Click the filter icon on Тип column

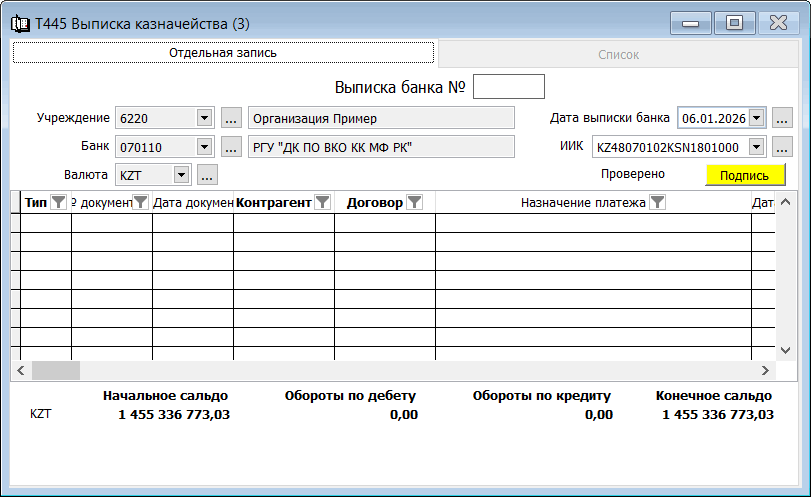click(x=59, y=202)
